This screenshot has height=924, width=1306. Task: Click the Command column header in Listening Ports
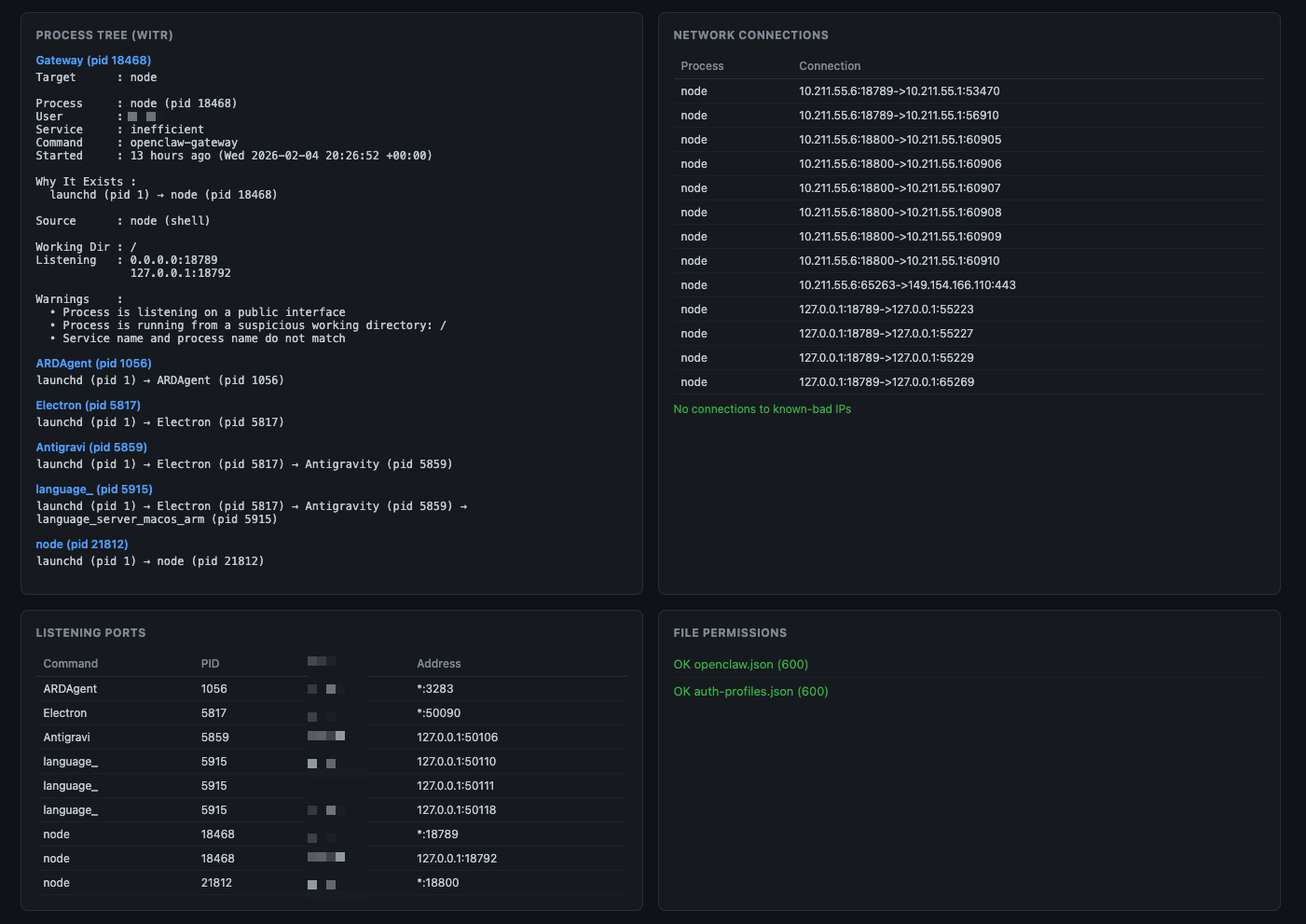click(x=71, y=664)
